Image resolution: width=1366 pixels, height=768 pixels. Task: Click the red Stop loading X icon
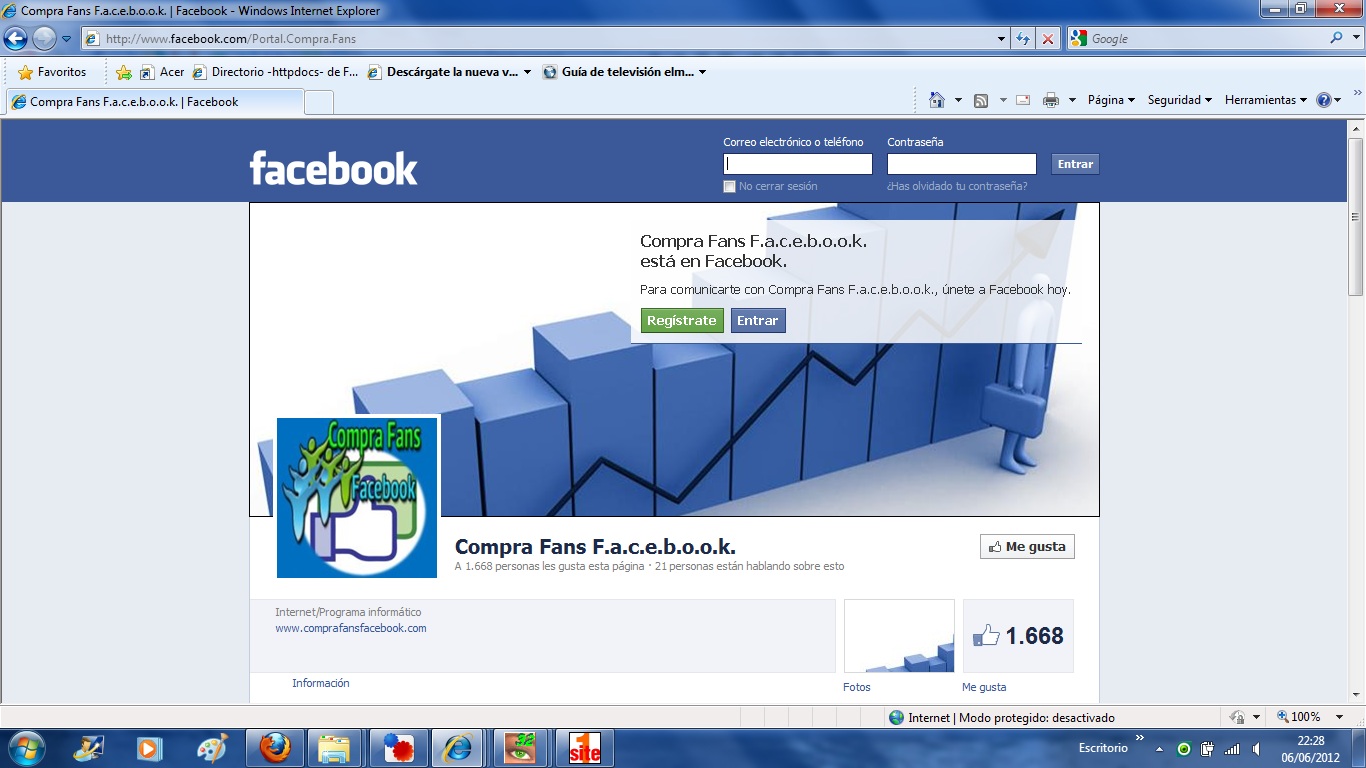(x=1047, y=39)
